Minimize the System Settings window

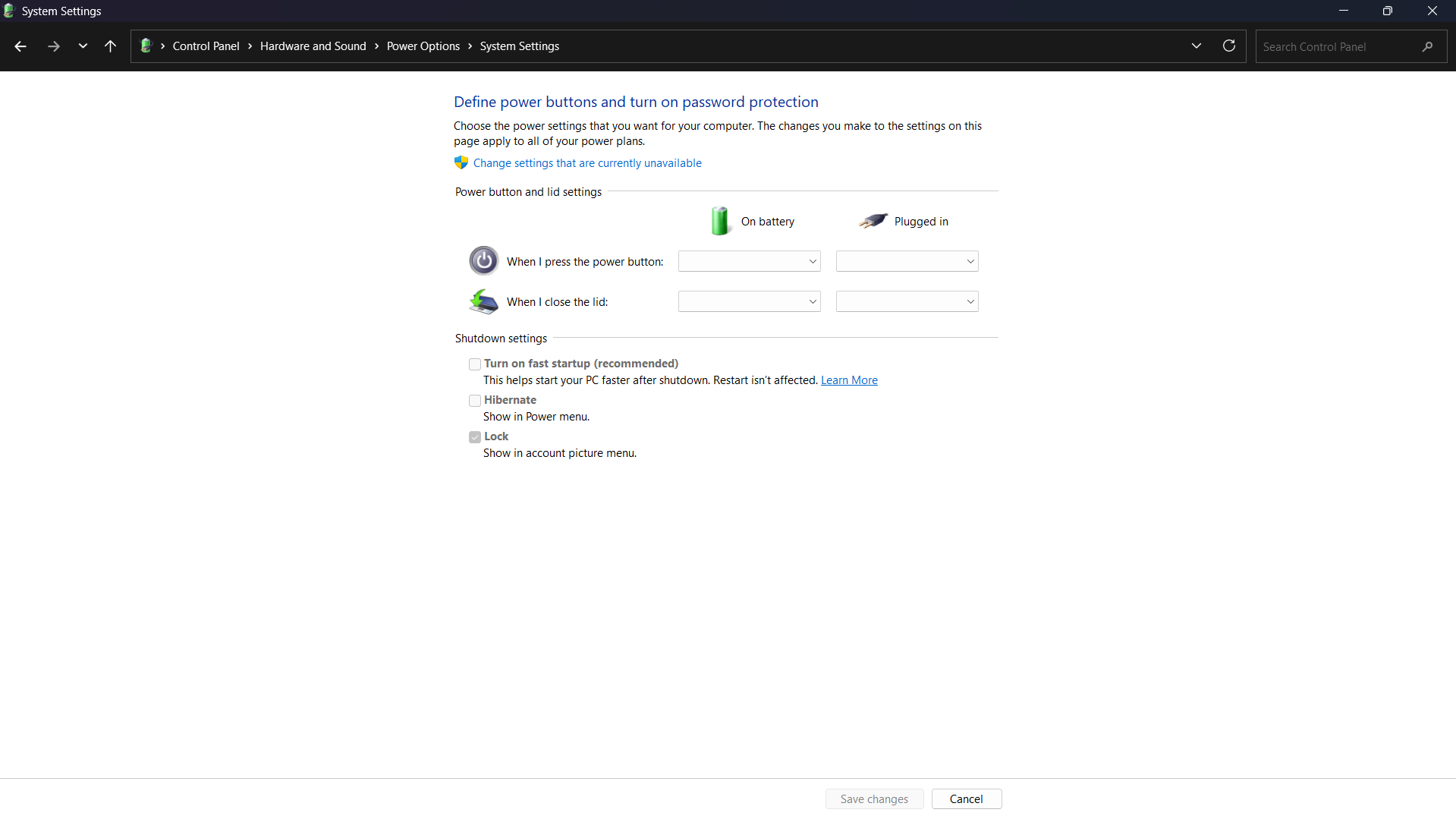pyautogui.click(x=1344, y=11)
